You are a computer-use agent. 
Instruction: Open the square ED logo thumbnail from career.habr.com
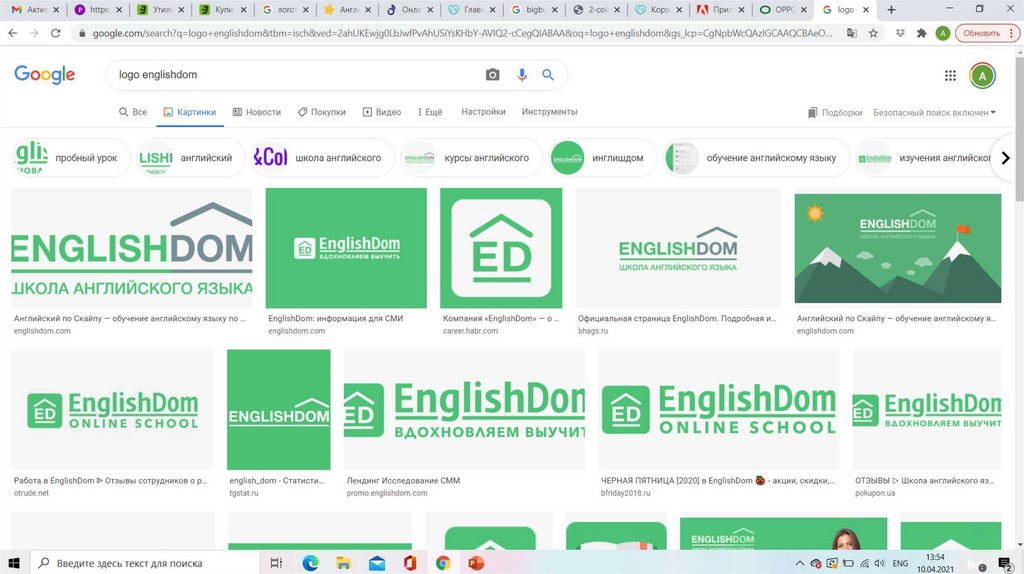501,248
